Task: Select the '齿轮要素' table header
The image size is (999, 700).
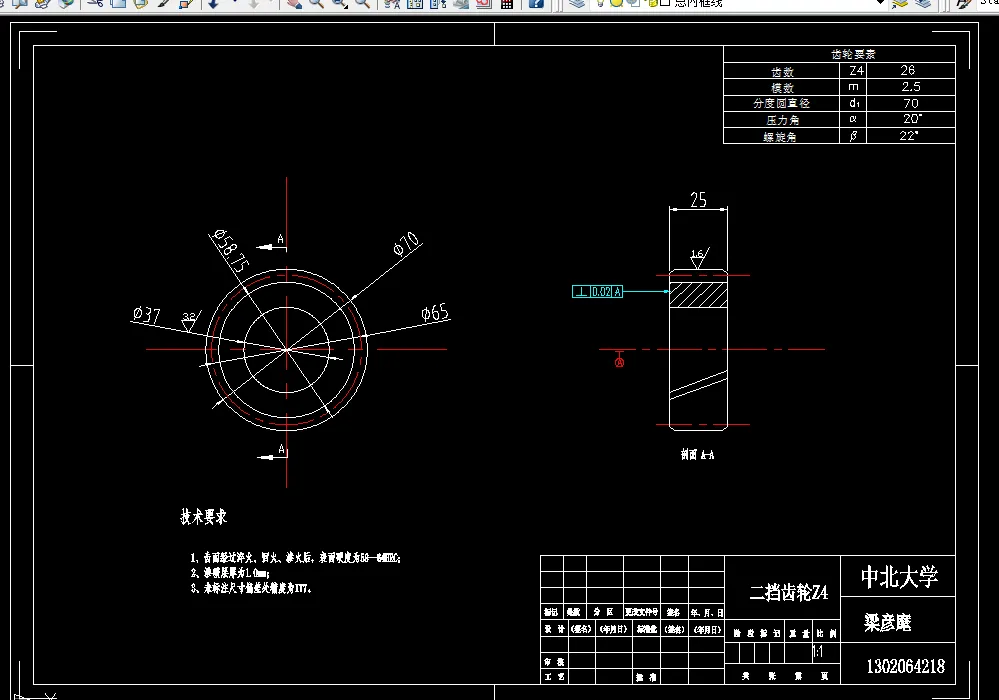Action: click(853, 54)
